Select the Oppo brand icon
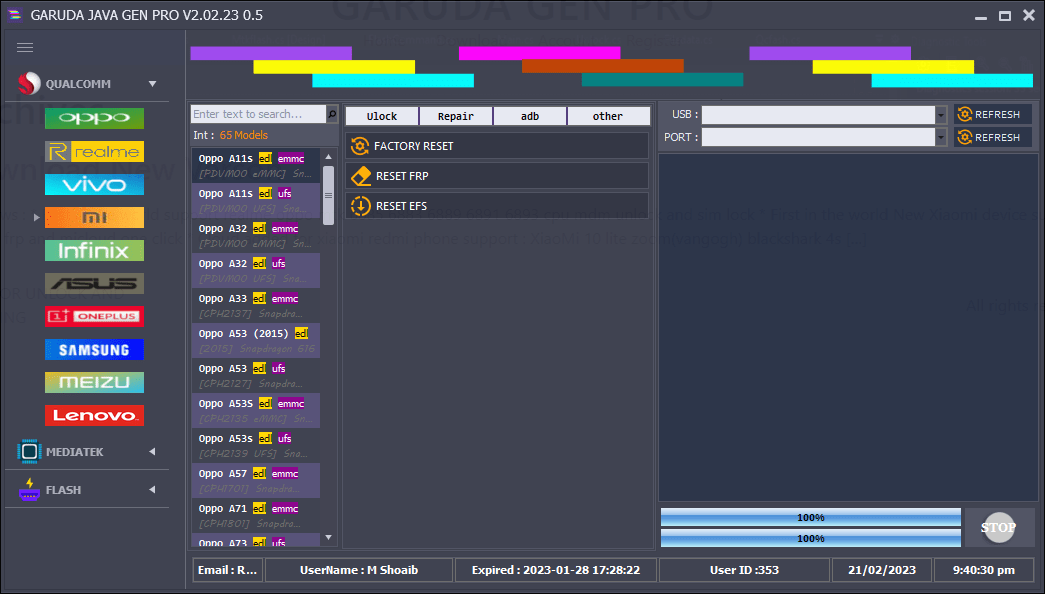 pos(93,118)
